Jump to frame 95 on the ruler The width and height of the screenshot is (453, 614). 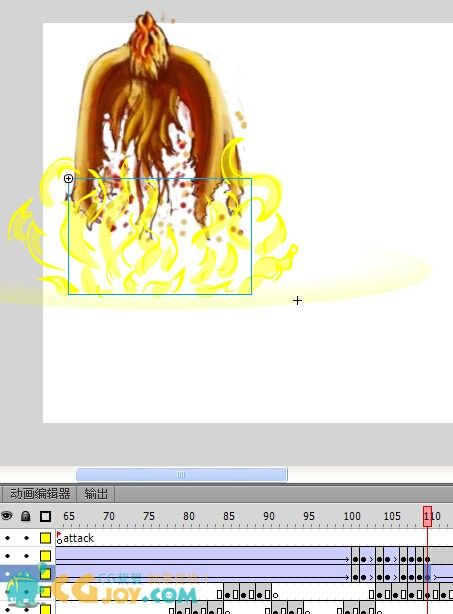309,516
